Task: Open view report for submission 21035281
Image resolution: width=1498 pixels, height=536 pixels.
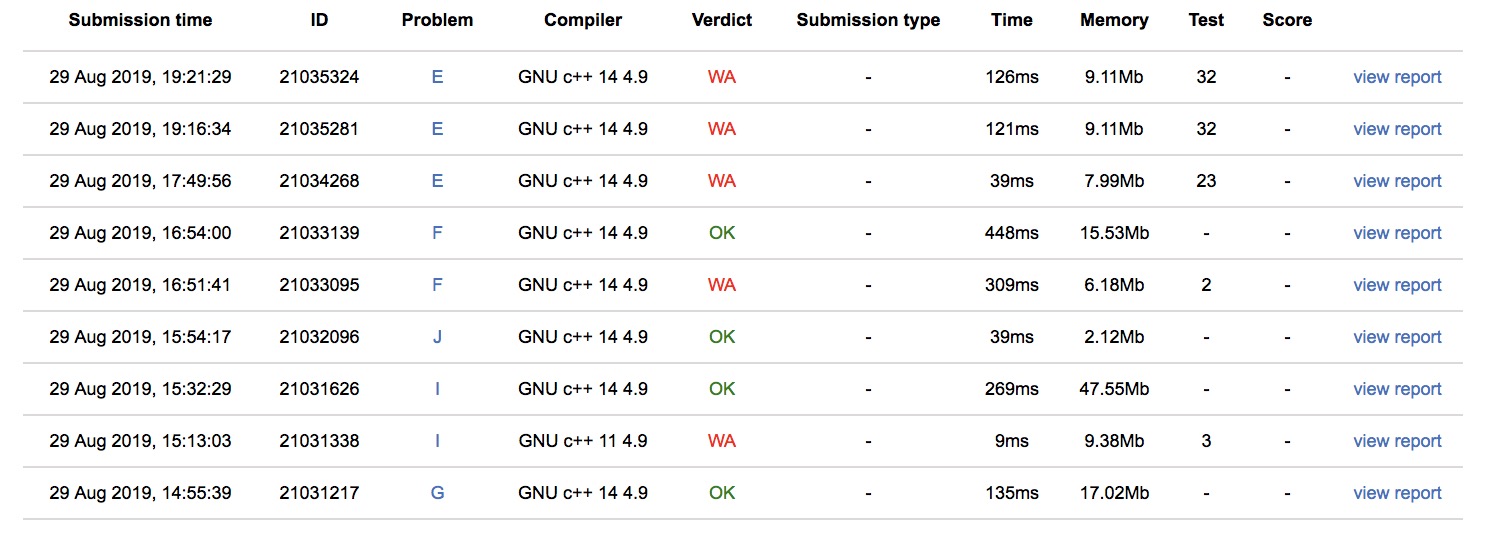Action: point(1396,129)
